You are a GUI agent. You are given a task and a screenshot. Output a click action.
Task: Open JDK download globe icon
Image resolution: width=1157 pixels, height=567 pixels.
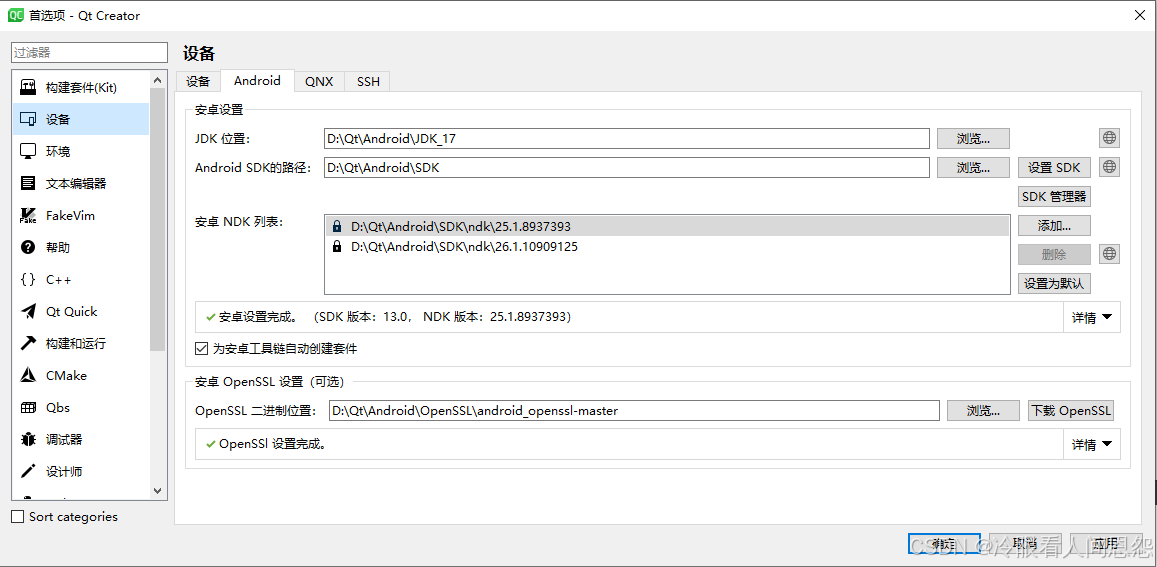[x=1109, y=138]
